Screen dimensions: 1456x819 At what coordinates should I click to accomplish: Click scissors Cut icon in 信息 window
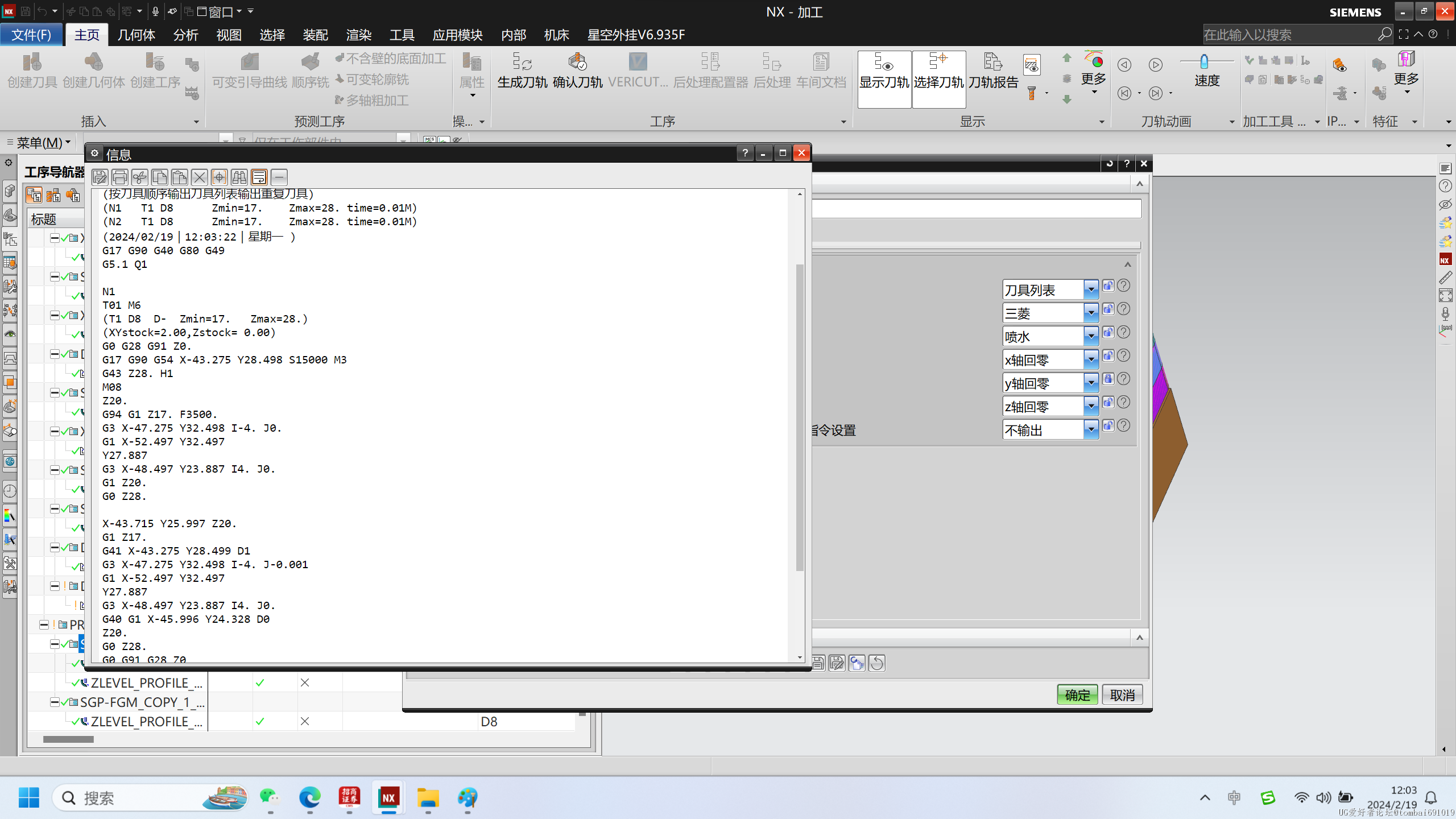(139, 177)
